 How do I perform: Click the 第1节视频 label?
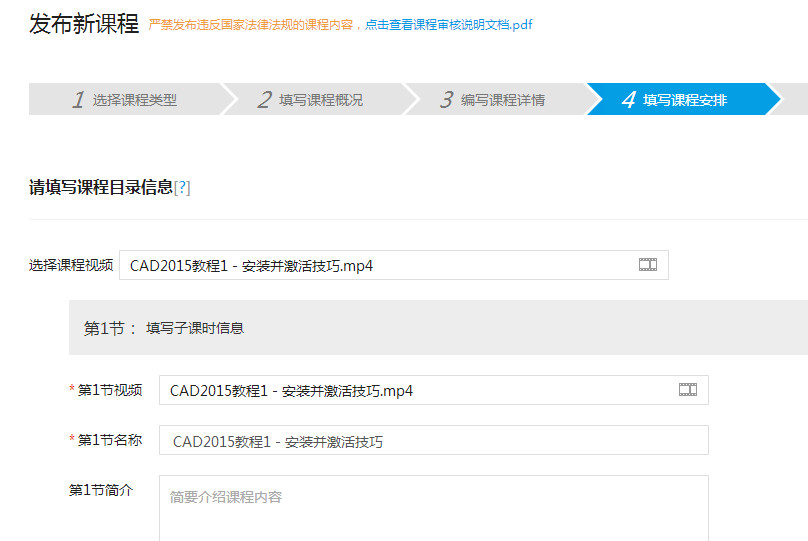(x=110, y=391)
